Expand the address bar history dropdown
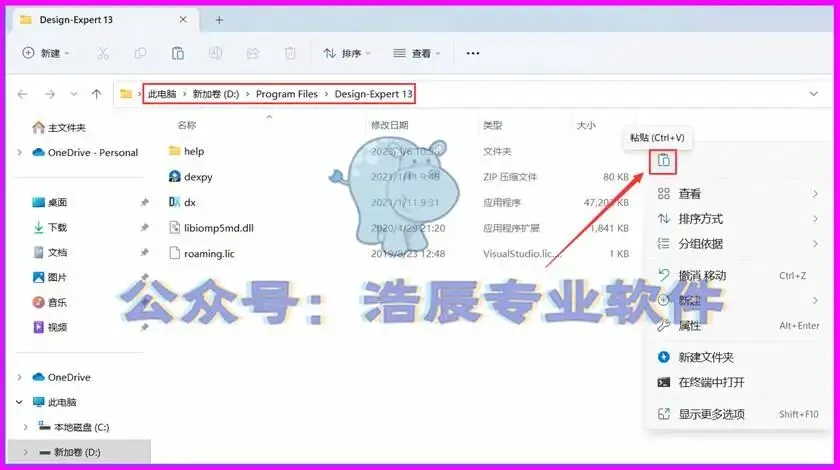Image resolution: width=840 pixels, height=470 pixels. [x=813, y=94]
